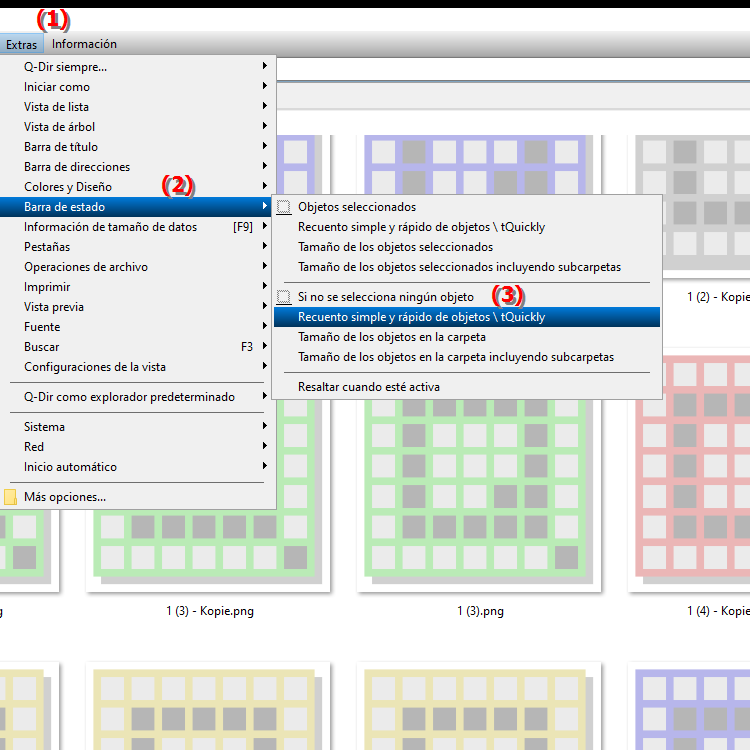Screen dimensions: 750x750
Task: Open the Información menu
Action: (84, 44)
